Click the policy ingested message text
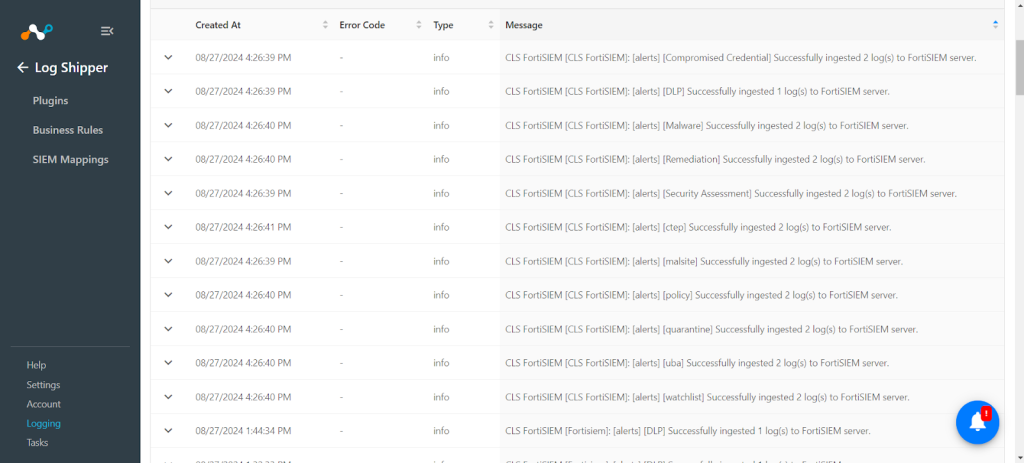Viewport: 1024px width, 463px height. 701,295
